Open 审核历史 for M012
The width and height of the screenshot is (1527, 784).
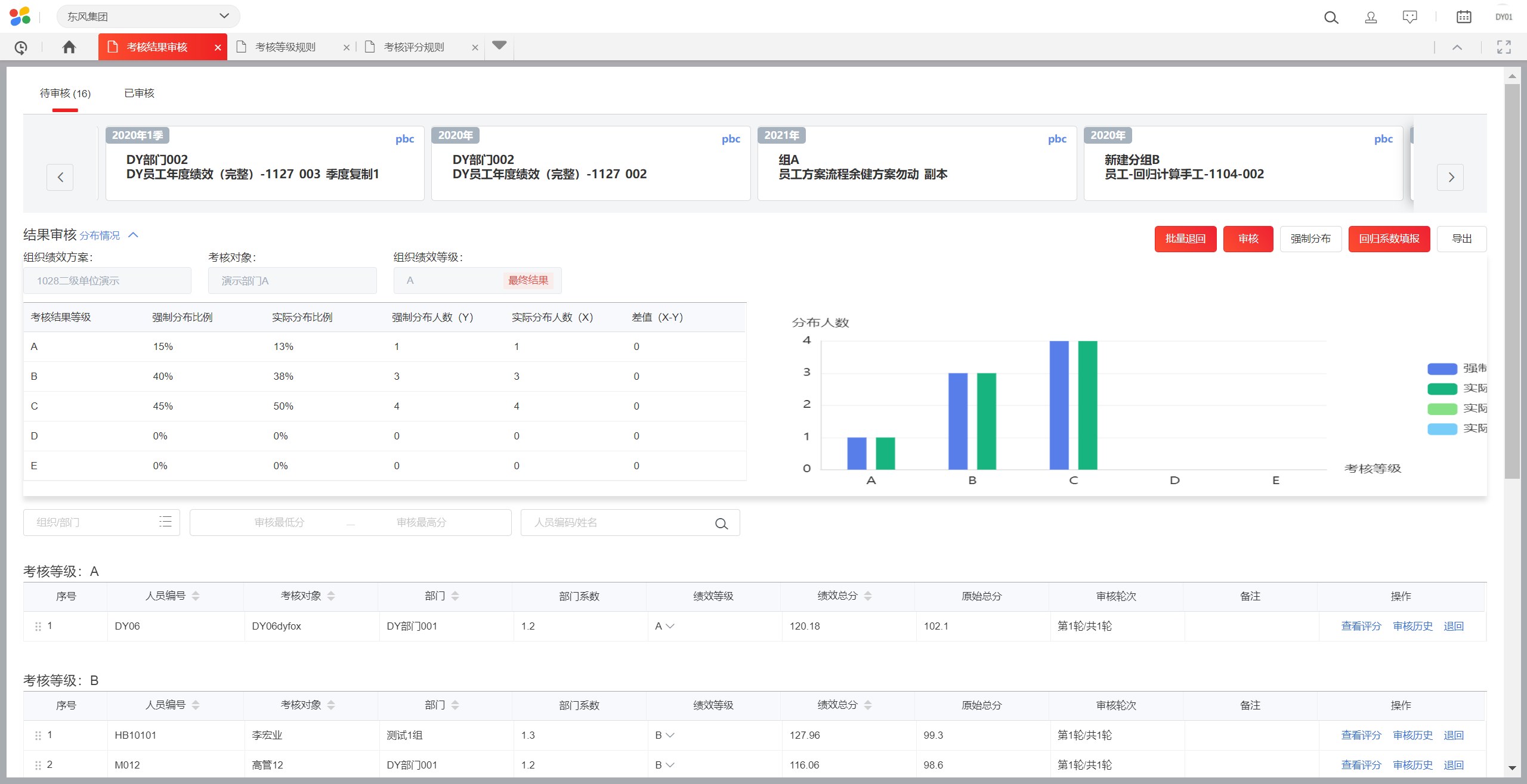1412,766
